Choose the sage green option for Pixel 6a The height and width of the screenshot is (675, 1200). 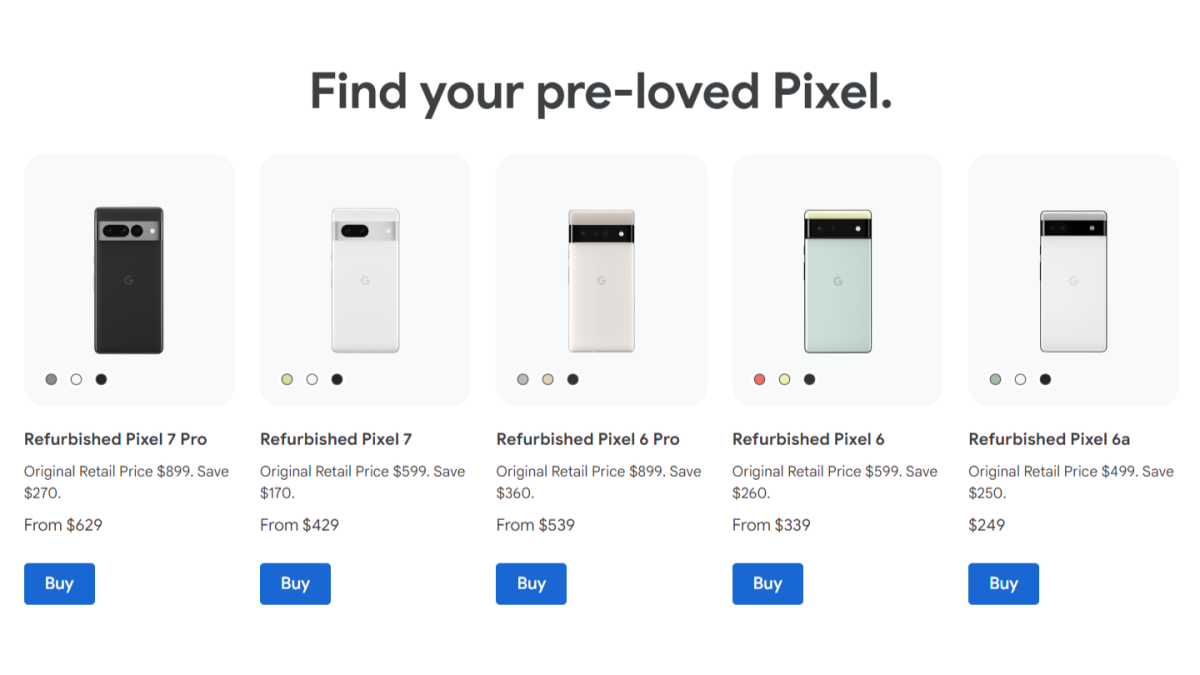[995, 379]
